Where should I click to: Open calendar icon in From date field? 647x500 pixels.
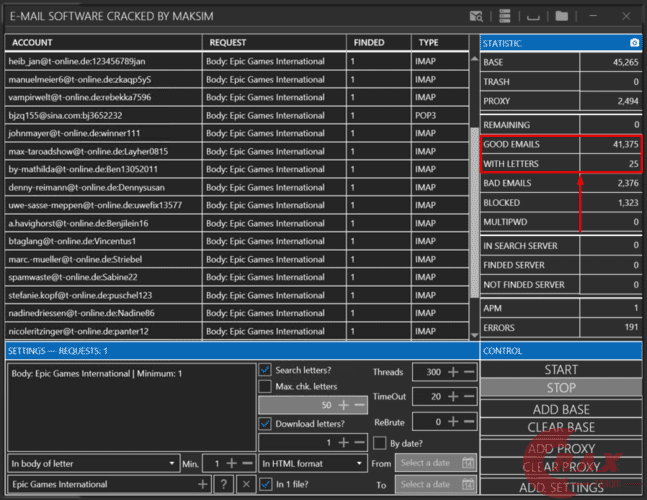[468, 463]
